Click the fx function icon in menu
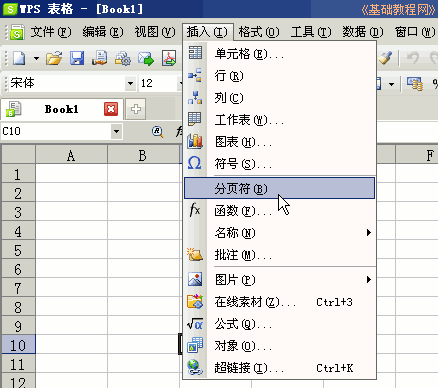Screen dimensions: 438x388 click(195, 210)
